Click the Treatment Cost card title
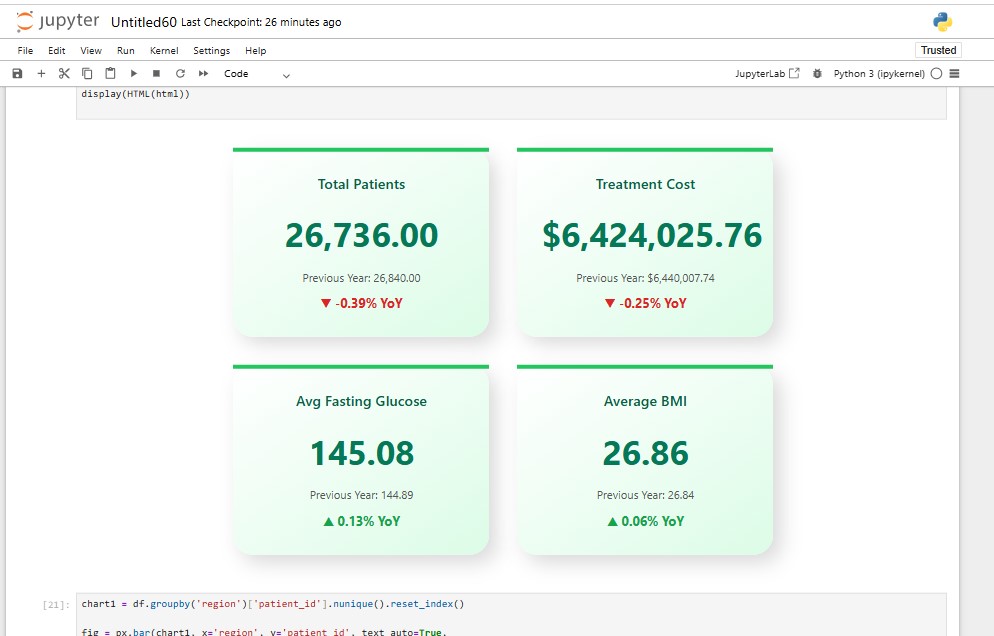This screenshot has width=994, height=636. [x=645, y=185]
